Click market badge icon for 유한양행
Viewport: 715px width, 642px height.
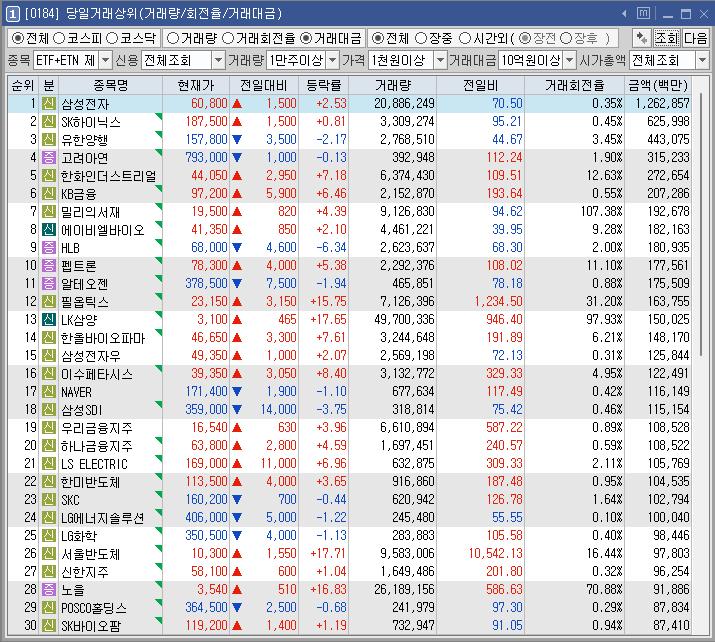49,140
